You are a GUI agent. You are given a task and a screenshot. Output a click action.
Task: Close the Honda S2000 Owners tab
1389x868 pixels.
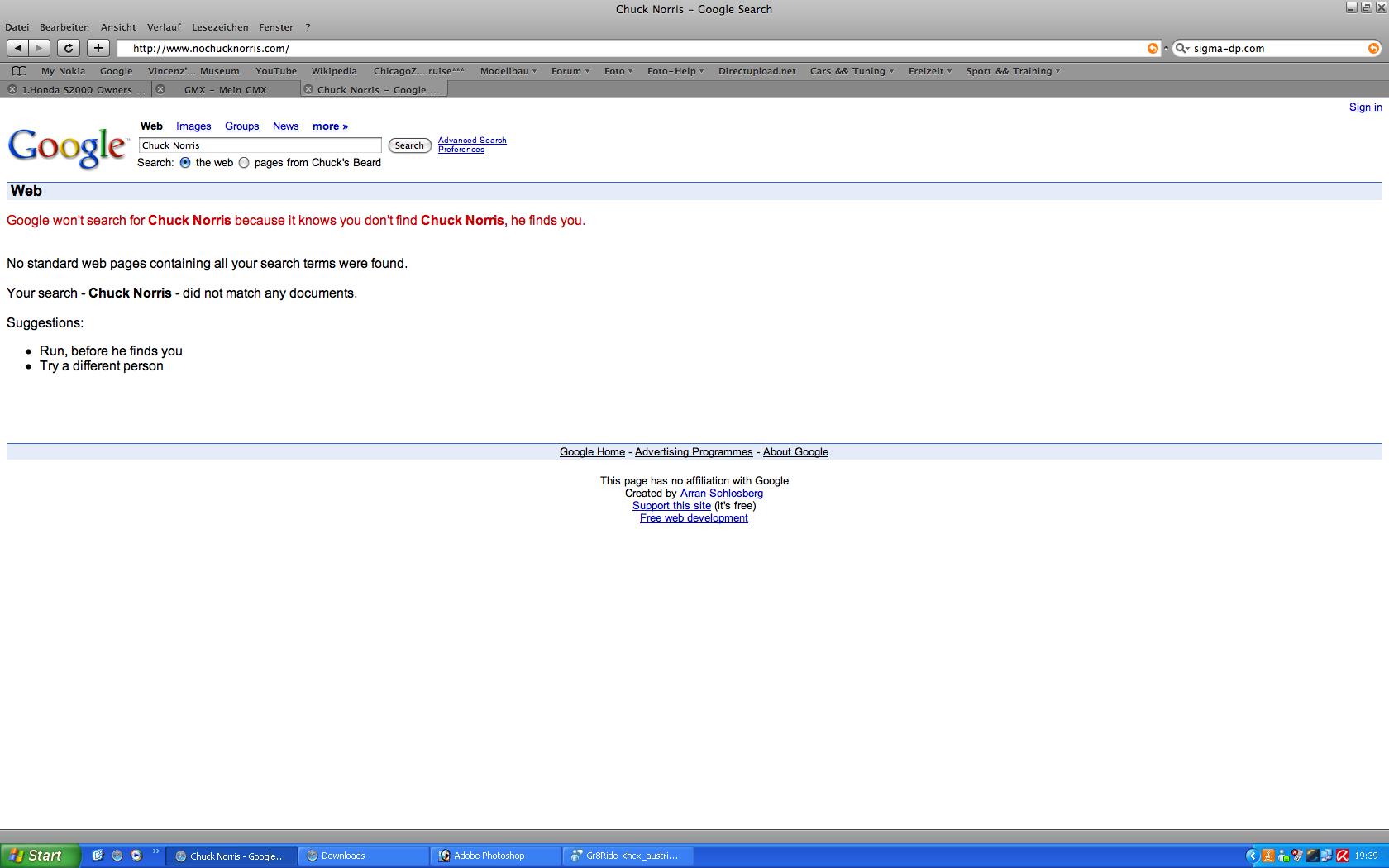(12, 89)
